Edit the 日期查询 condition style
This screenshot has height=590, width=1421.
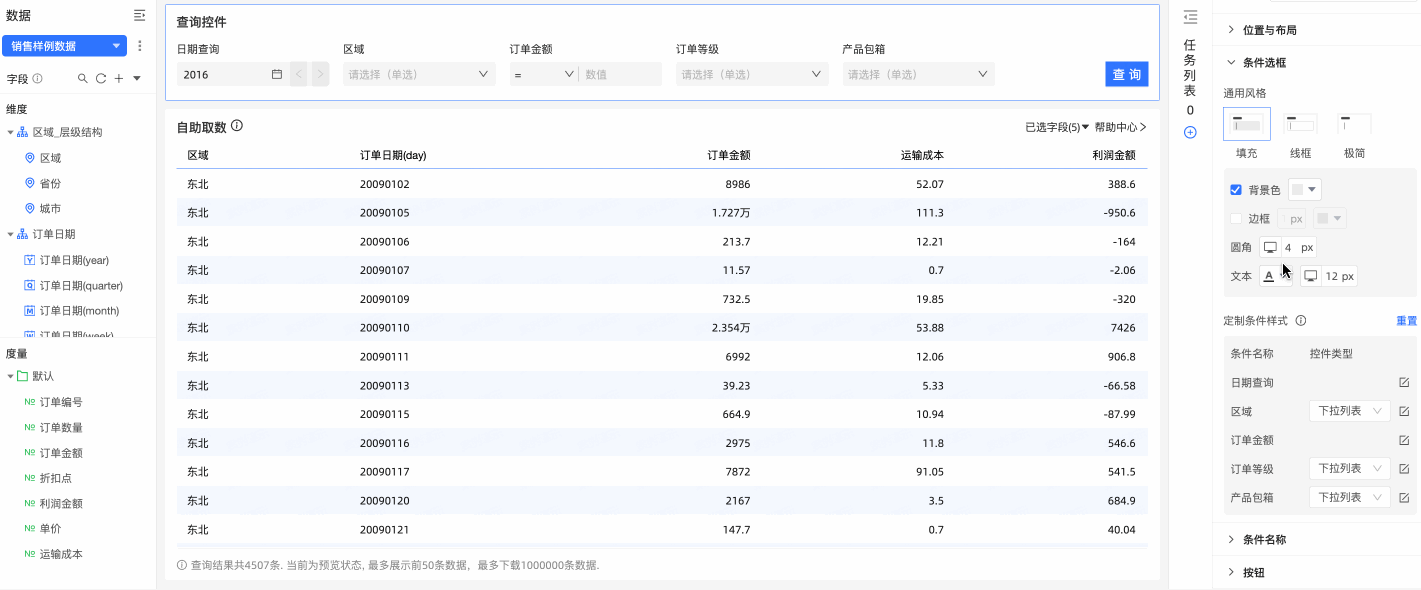coord(1404,383)
